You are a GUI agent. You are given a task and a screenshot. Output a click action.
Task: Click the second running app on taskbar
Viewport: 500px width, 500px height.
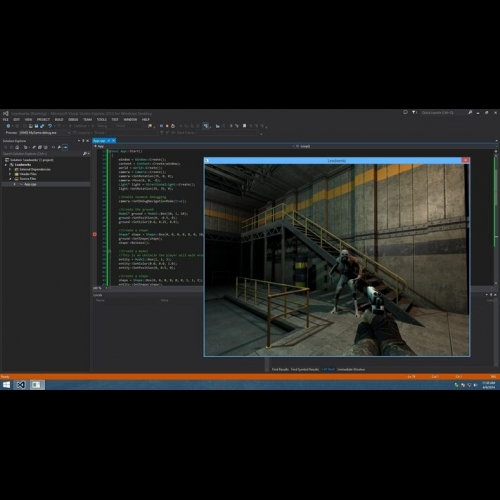36,385
